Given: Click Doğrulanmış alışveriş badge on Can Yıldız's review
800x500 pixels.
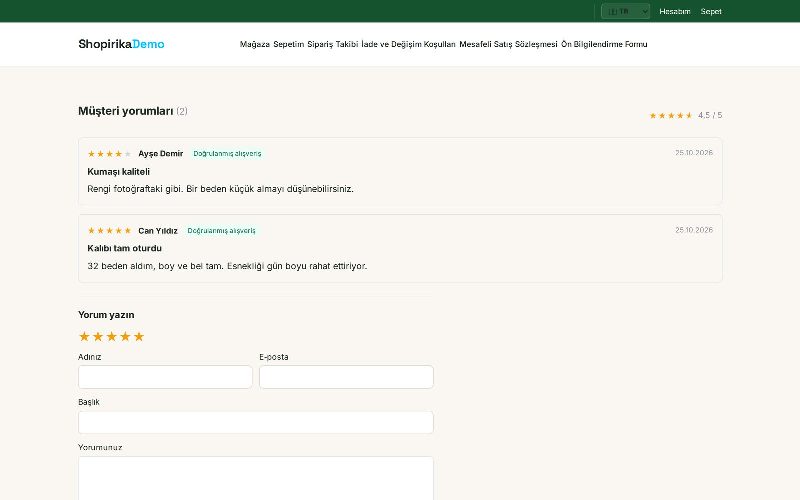Looking at the screenshot, I should (x=221, y=231).
